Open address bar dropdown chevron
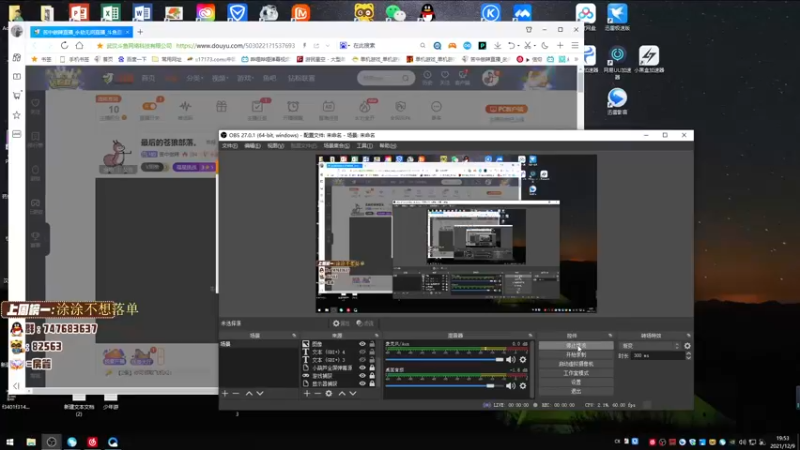The width and height of the screenshot is (800, 450). 328,45
